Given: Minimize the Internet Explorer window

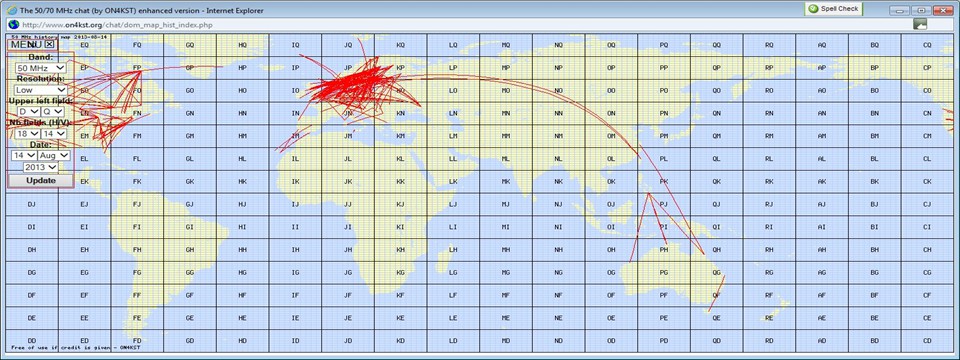Looking at the screenshot, I should tap(899, 10).
